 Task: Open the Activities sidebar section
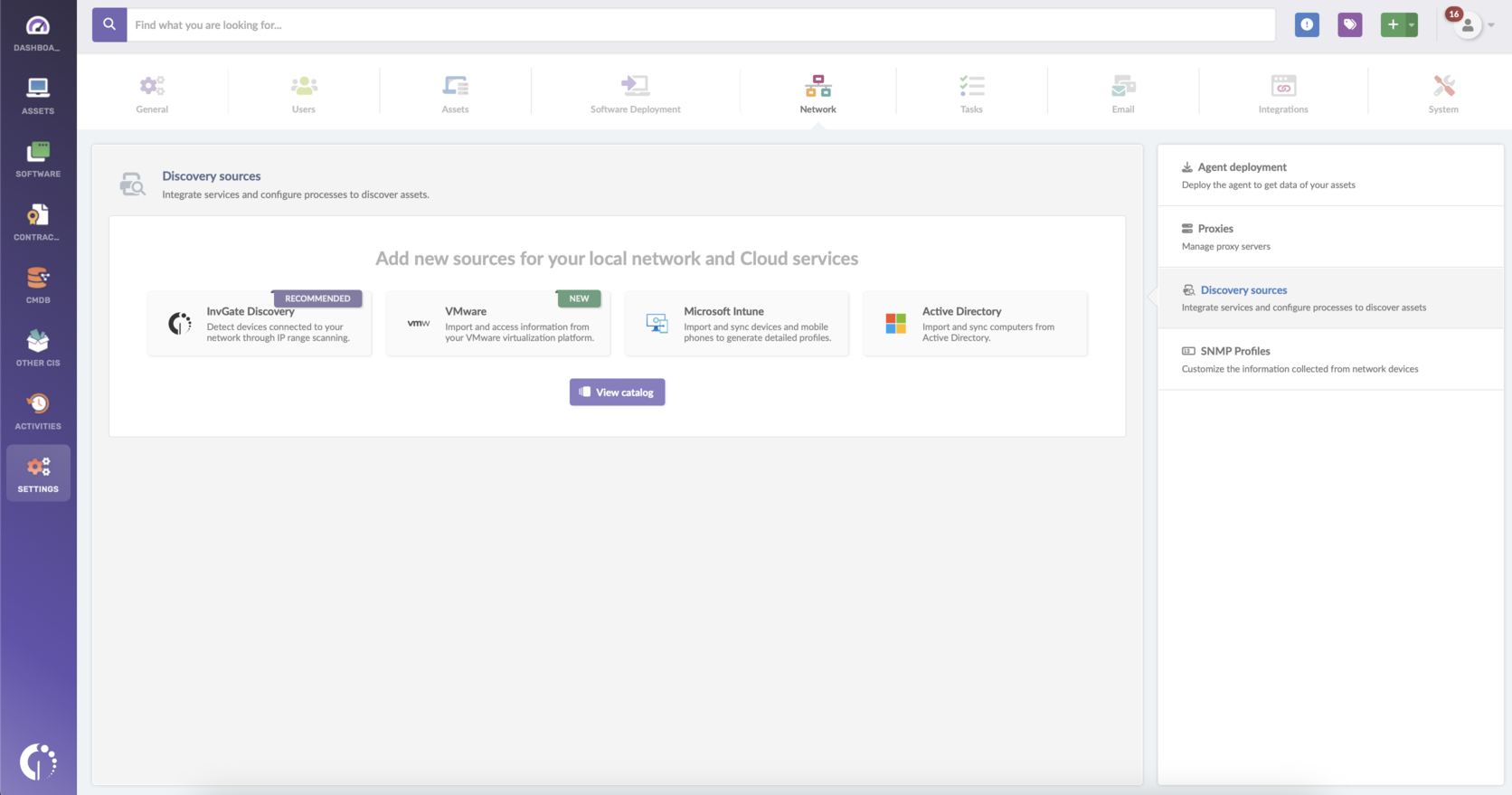pos(37,412)
